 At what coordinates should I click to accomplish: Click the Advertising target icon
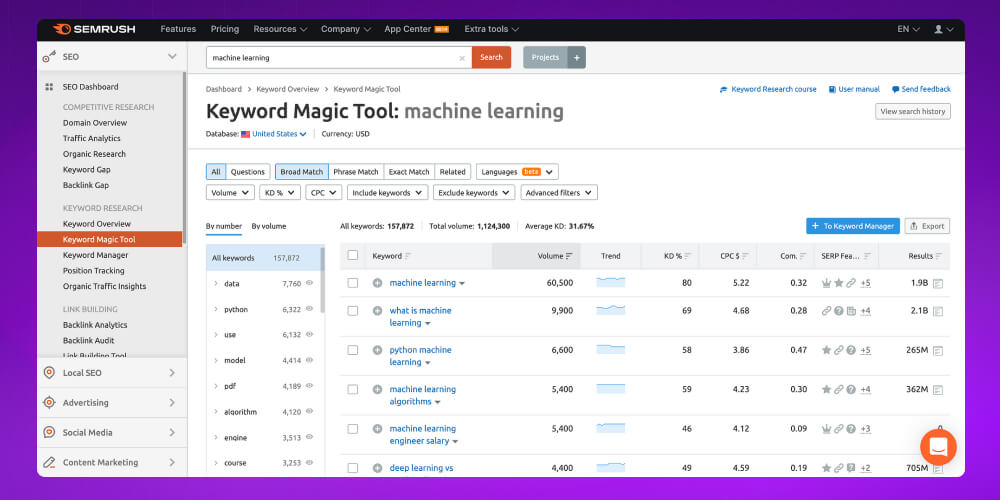click(49, 403)
